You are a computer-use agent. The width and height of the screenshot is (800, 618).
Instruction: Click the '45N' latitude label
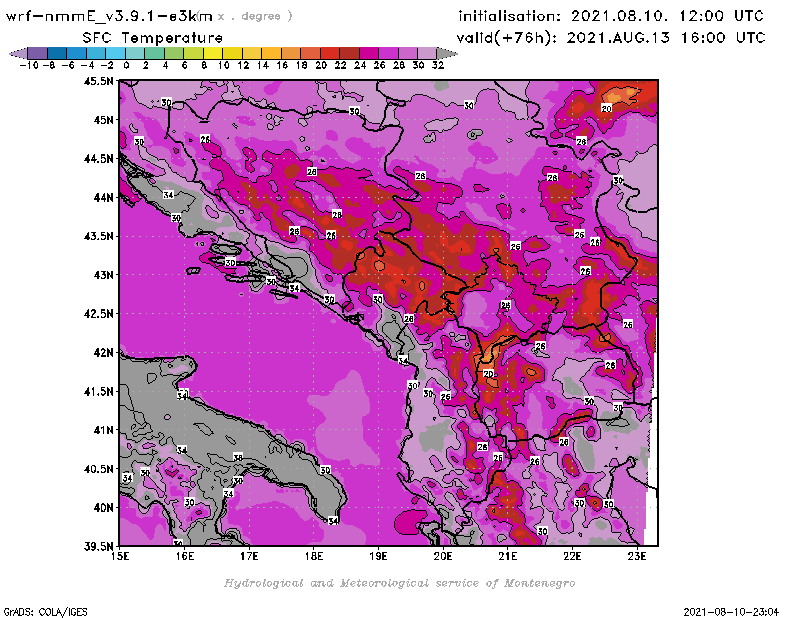coord(103,119)
